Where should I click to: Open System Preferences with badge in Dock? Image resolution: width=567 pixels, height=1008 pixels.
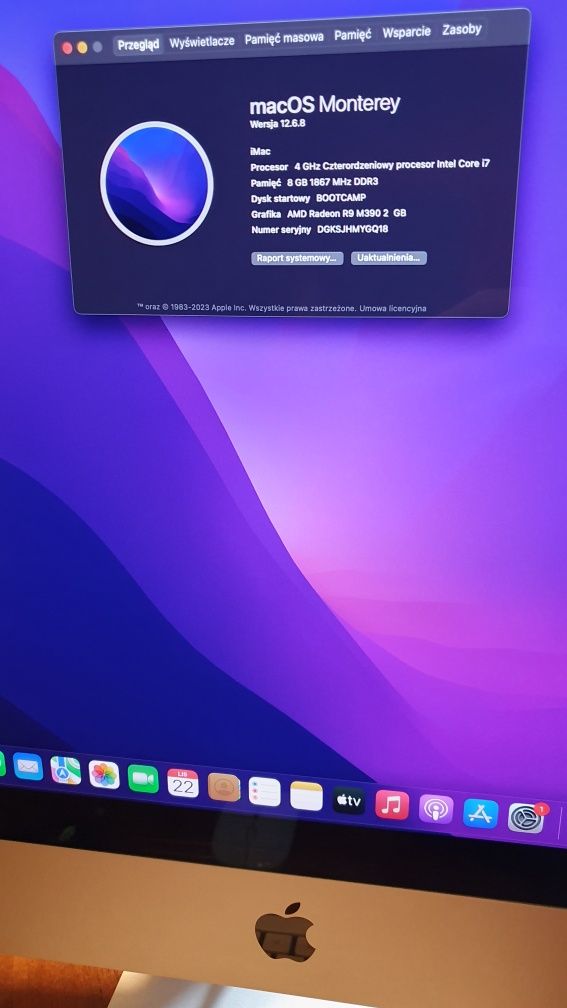pos(526,818)
